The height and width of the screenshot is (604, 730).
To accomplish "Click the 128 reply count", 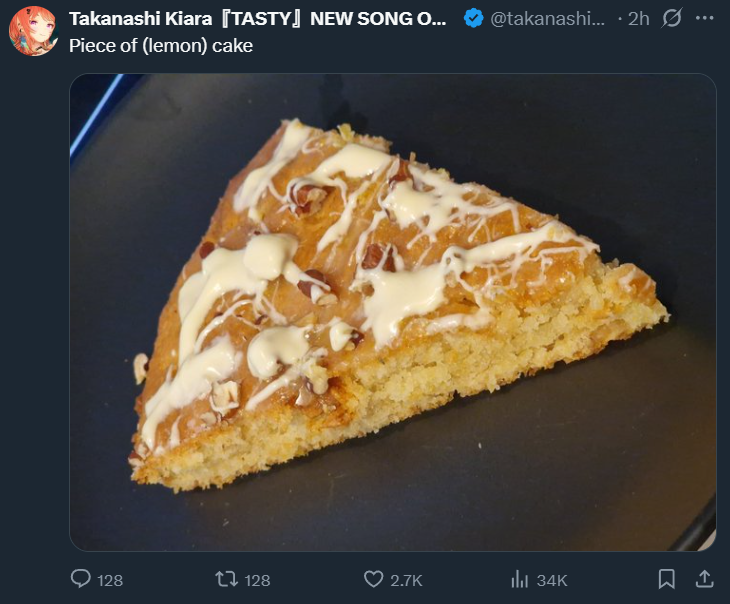I will [x=110, y=580].
